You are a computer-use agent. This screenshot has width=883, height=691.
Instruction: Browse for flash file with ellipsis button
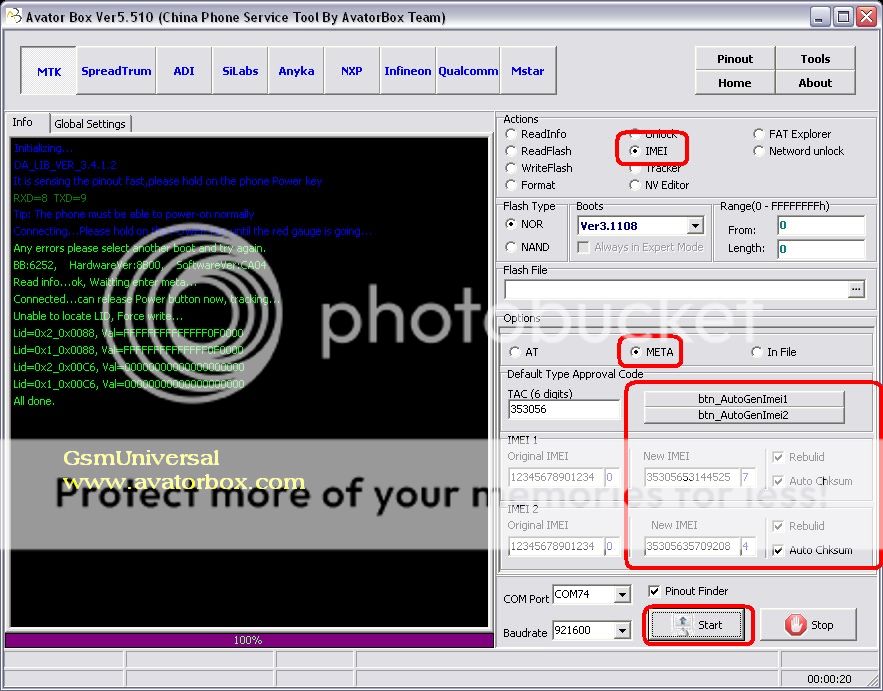[x=856, y=289]
